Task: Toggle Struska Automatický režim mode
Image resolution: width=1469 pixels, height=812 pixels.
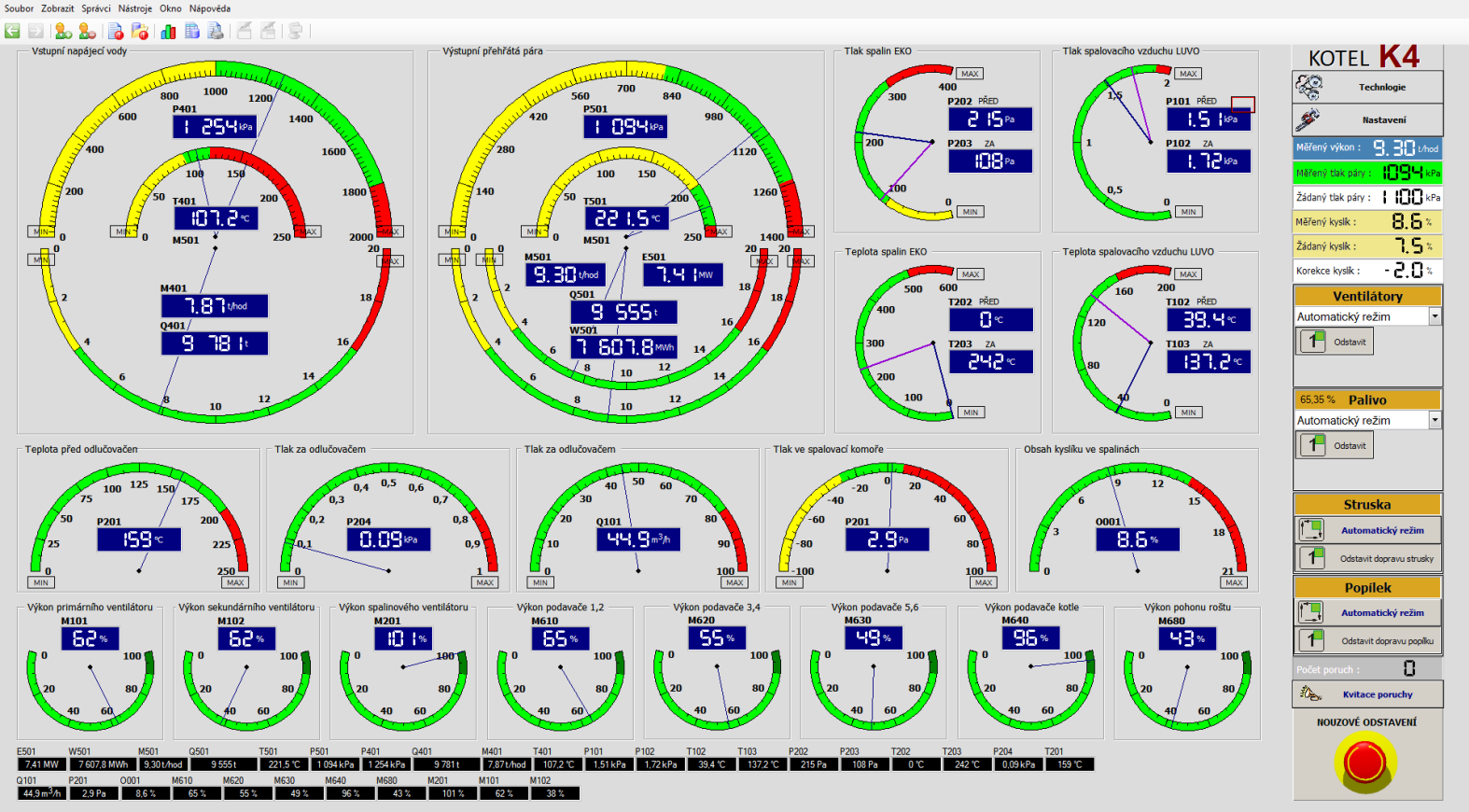Action: click(1367, 530)
